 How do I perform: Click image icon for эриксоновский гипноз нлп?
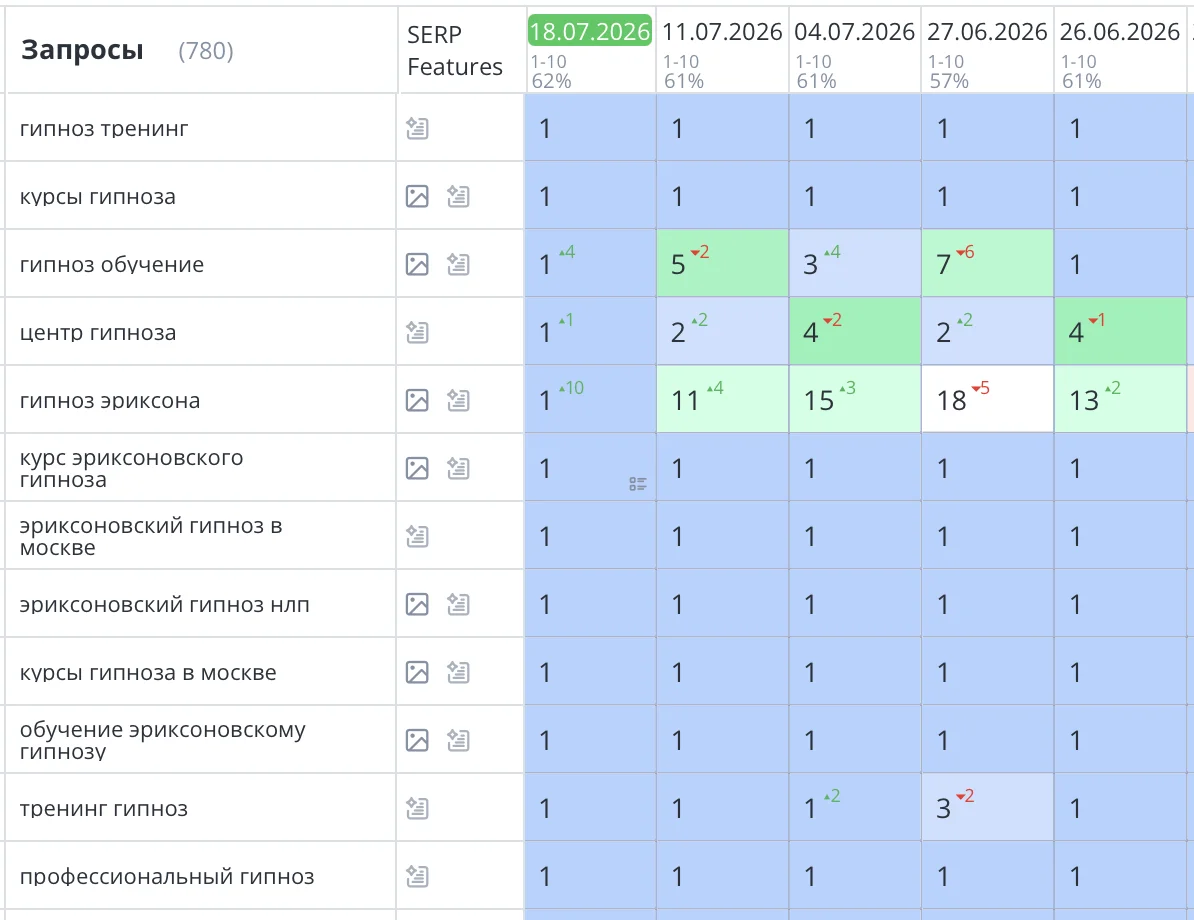(x=417, y=604)
